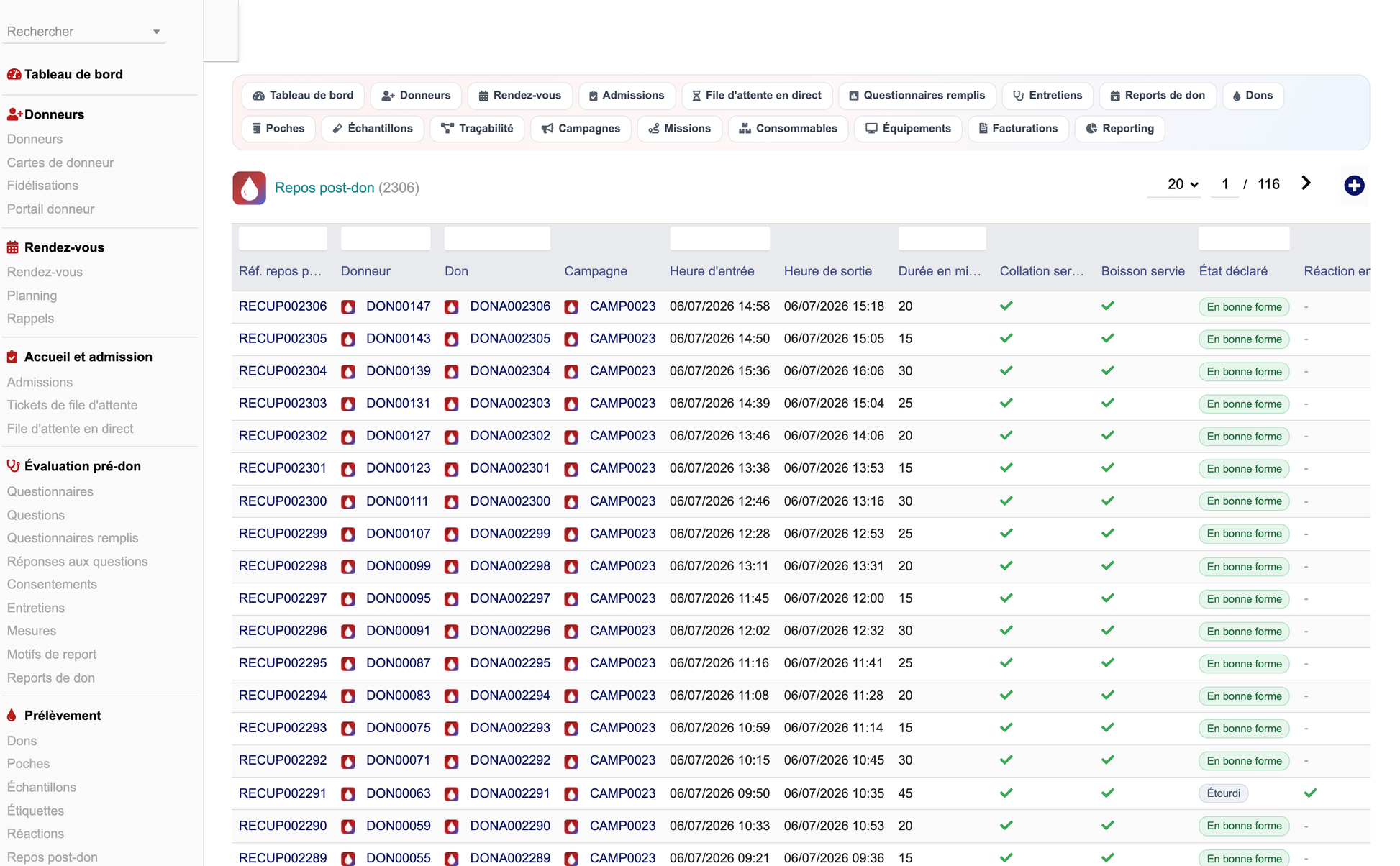Click the Reporting pie-chart icon in toolbar
The height and width of the screenshot is (866, 1400).
[1091, 128]
